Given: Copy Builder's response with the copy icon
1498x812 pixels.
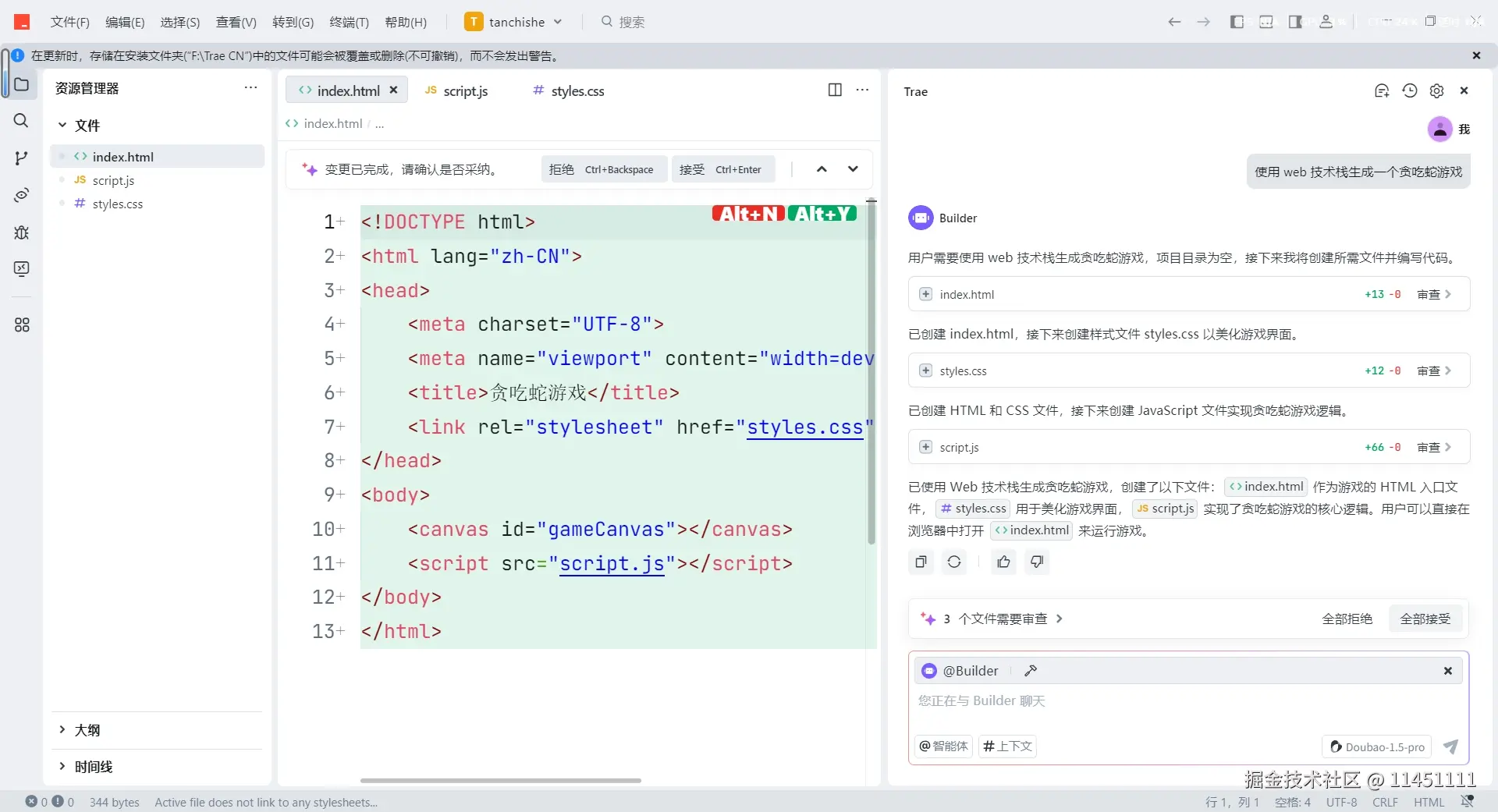Looking at the screenshot, I should tap(920, 562).
